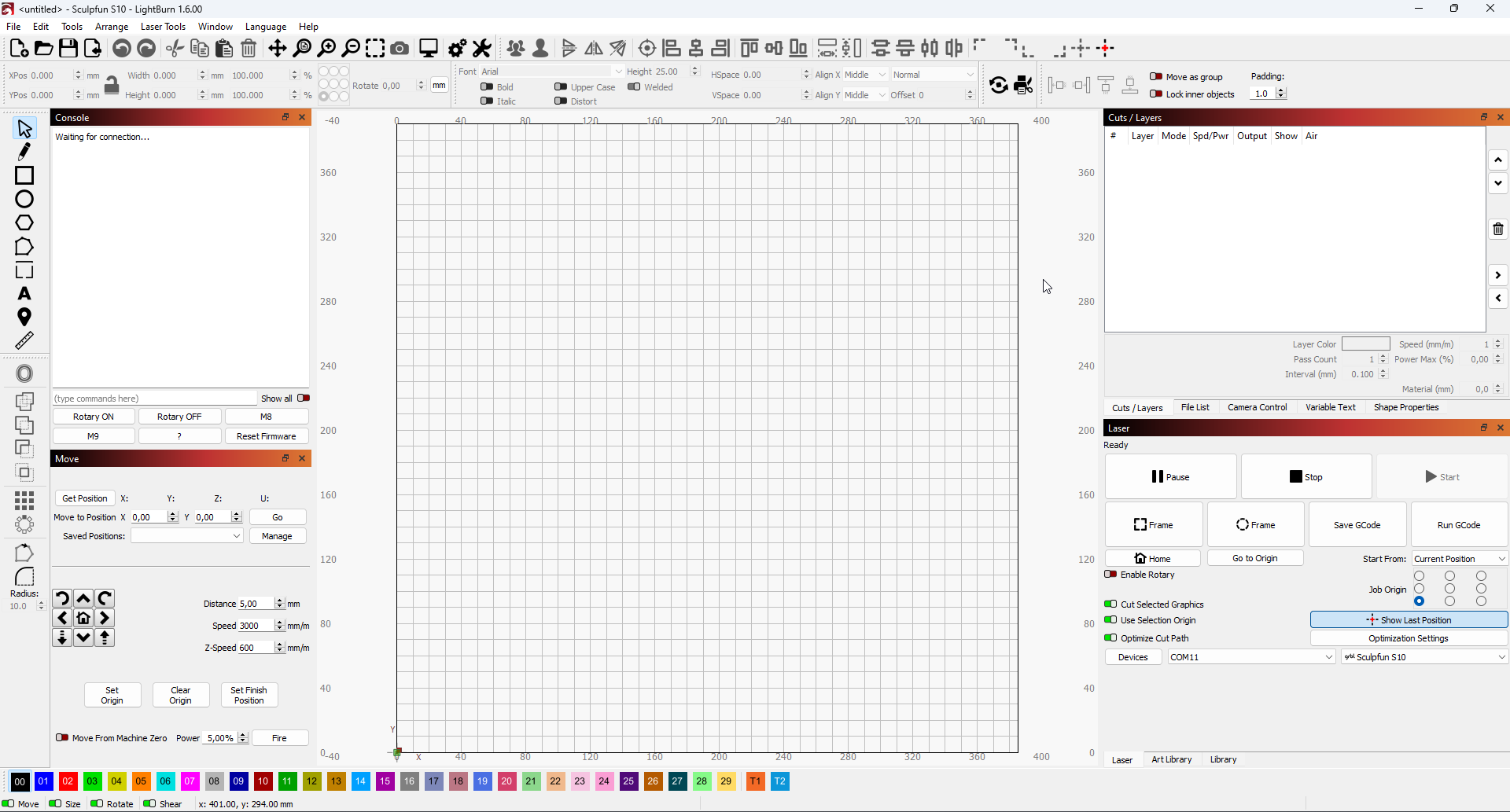Image resolution: width=1510 pixels, height=812 pixels.
Task: Click the Set Origin button
Action: [x=112, y=696]
